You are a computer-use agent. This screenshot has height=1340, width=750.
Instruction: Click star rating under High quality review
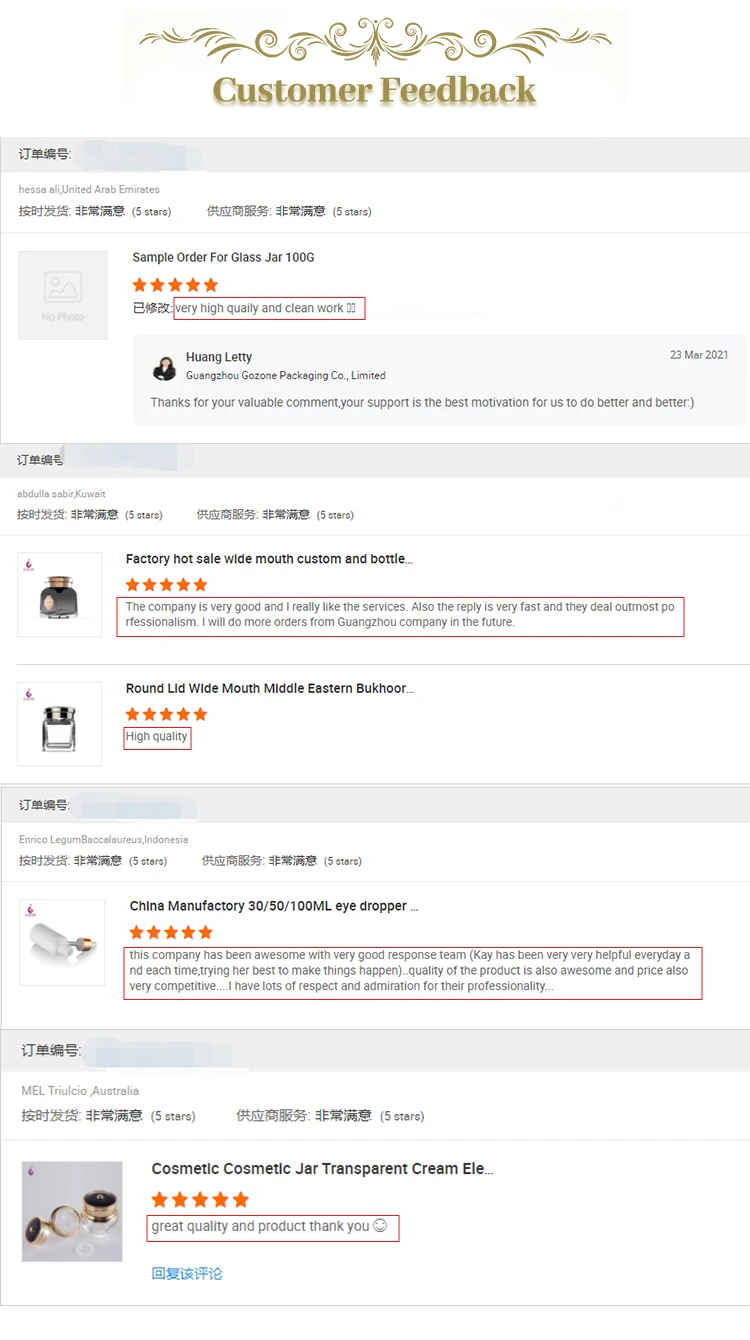pyautogui.click(x=166, y=714)
